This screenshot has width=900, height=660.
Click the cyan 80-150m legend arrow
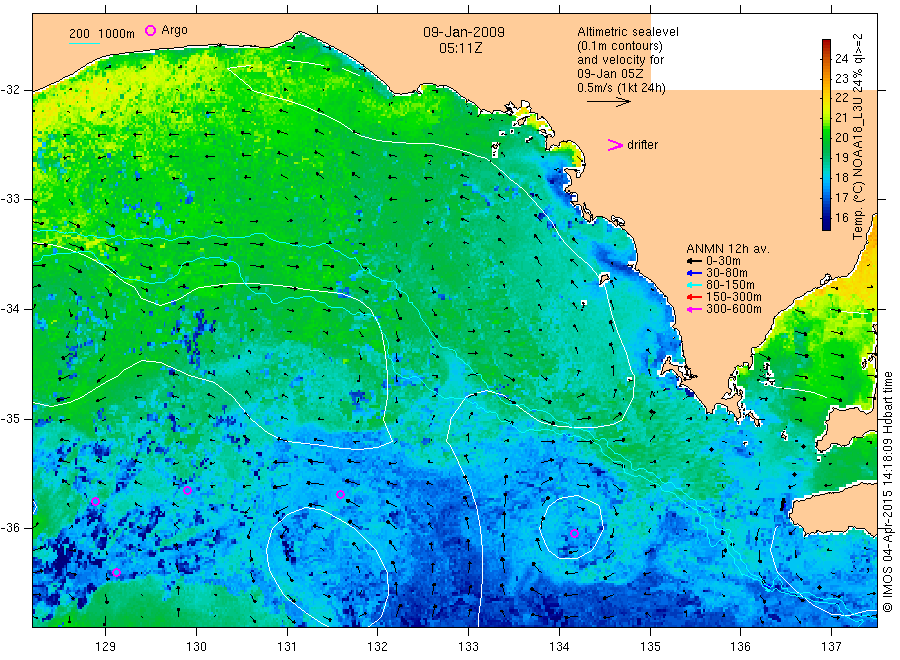click(694, 285)
